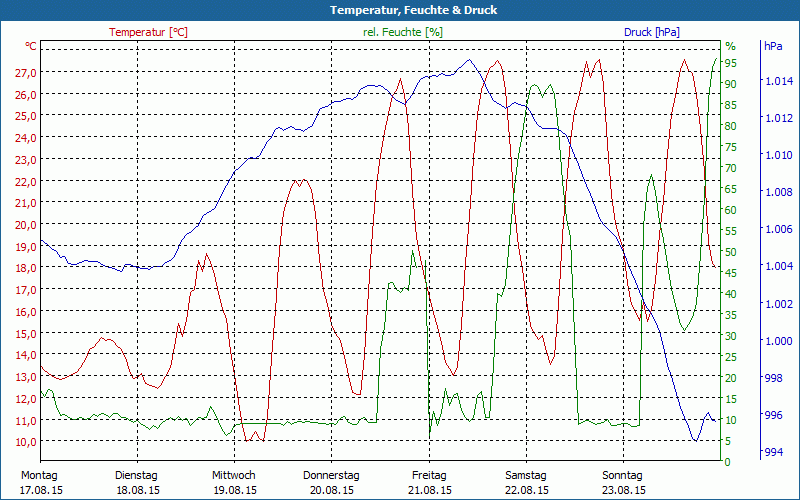
Task: Click the '25,0' temperature axis value
Action: [26, 116]
